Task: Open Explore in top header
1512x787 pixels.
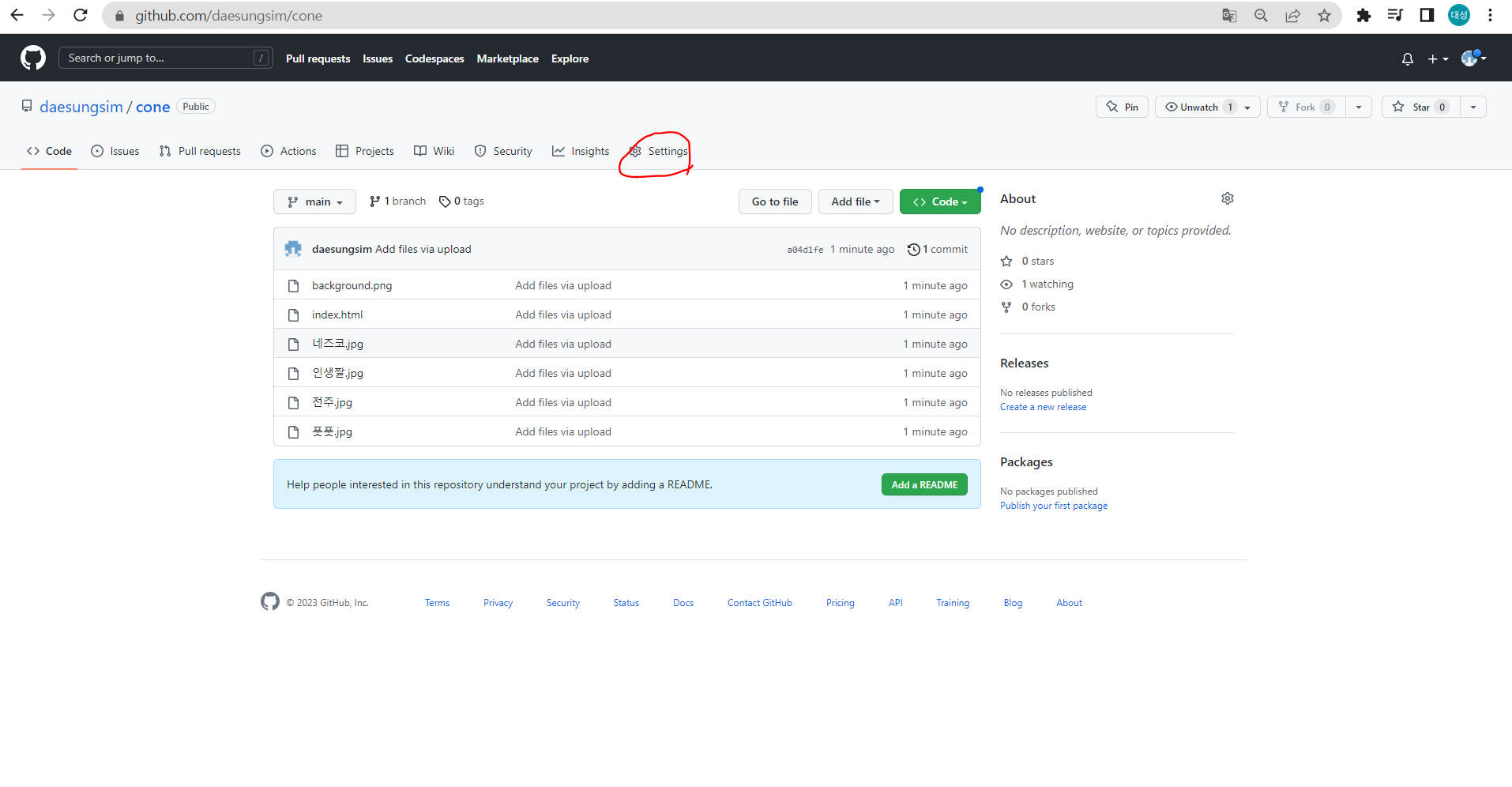Action: (x=570, y=58)
